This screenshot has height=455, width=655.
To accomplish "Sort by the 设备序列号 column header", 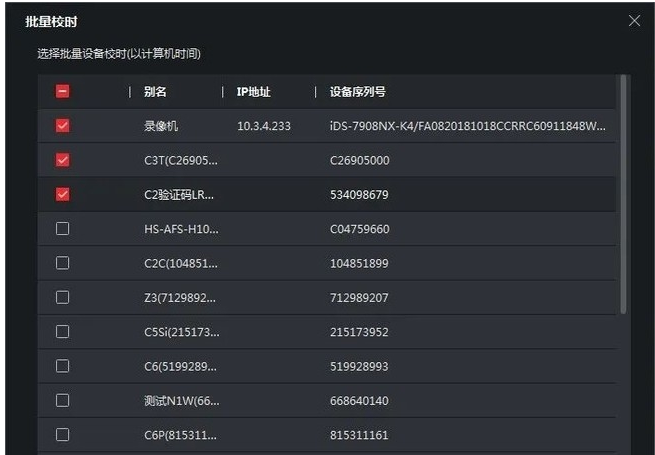I will click(357, 92).
